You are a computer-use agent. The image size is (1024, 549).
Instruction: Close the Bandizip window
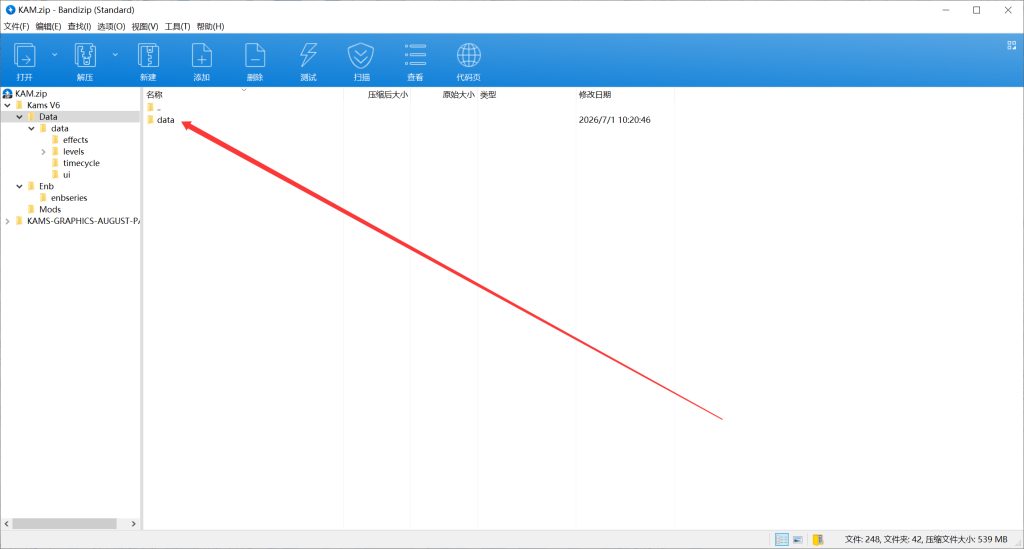coord(1008,10)
